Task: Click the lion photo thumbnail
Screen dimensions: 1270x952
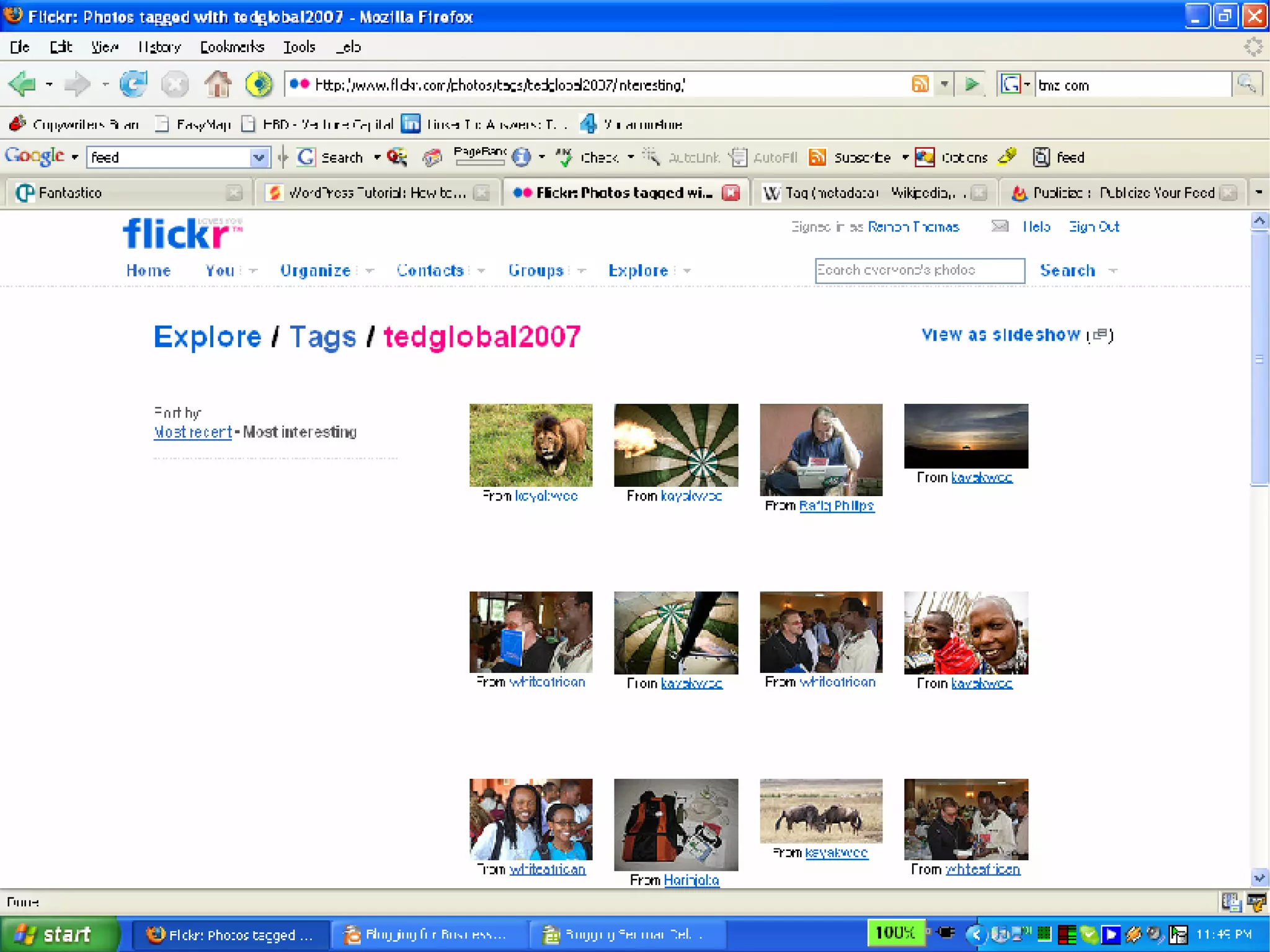Action: point(530,445)
